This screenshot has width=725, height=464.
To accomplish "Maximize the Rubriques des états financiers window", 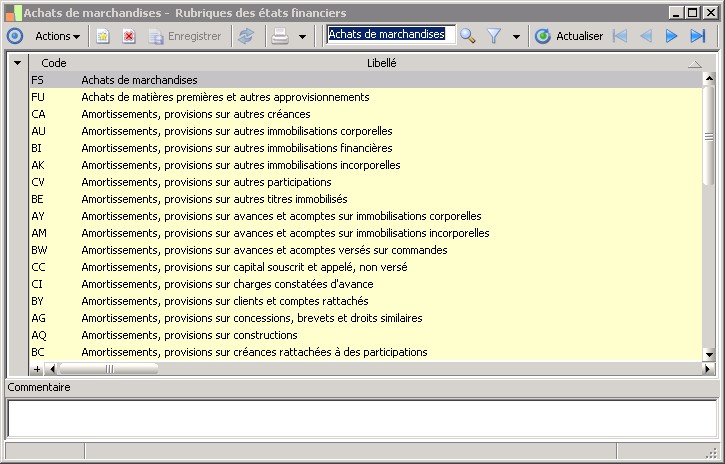I will [693, 12].
